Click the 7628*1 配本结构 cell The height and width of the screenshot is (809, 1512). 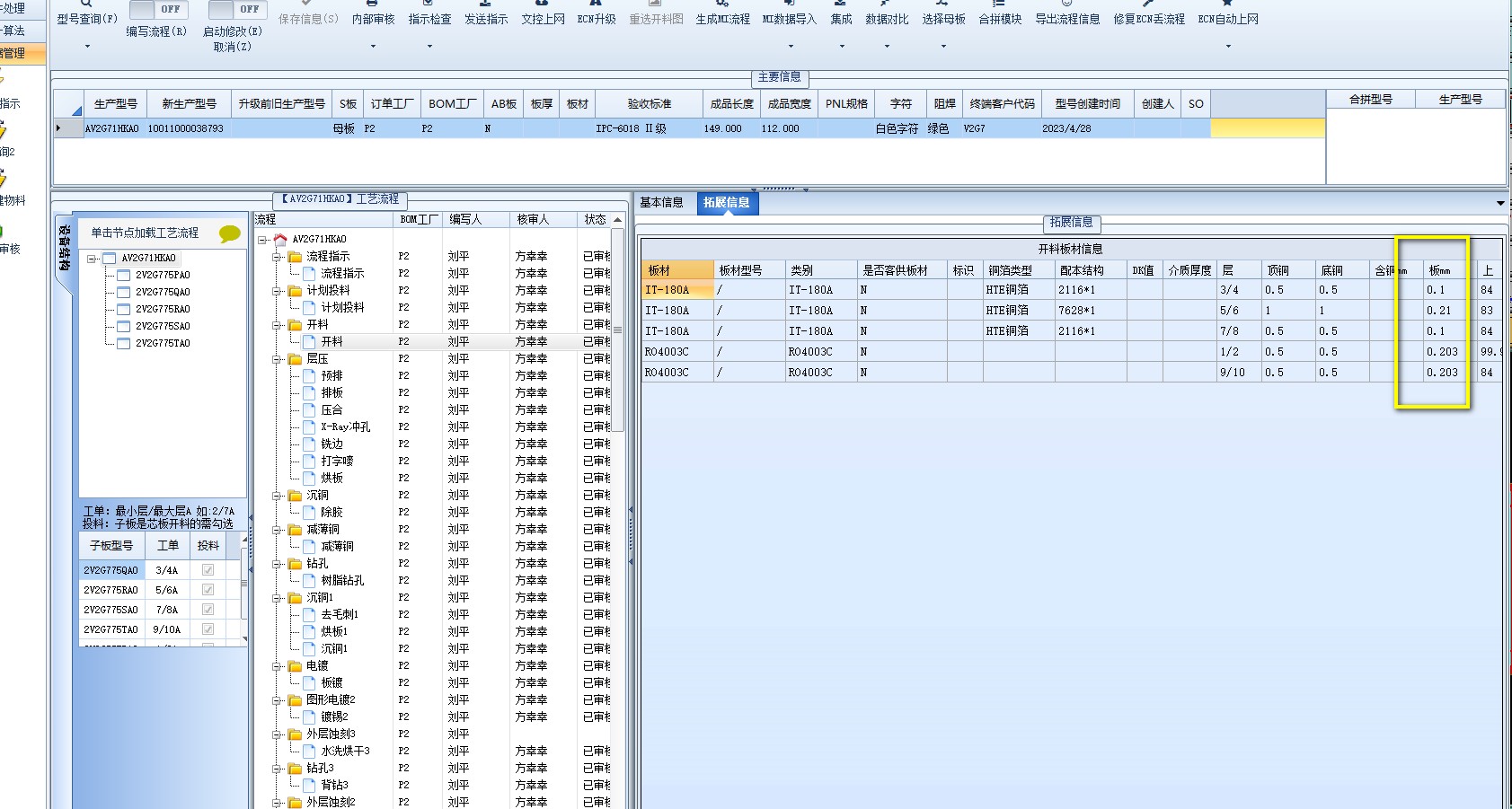1091,311
